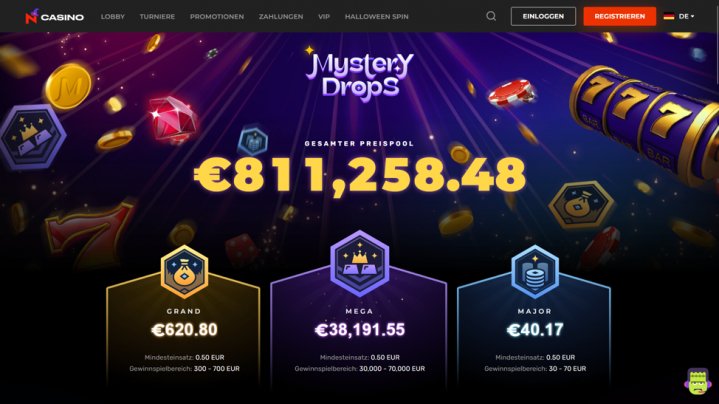
Task: Click the Mega crown hexagon badge
Action: pyautogui.click(x=360, y=263)
